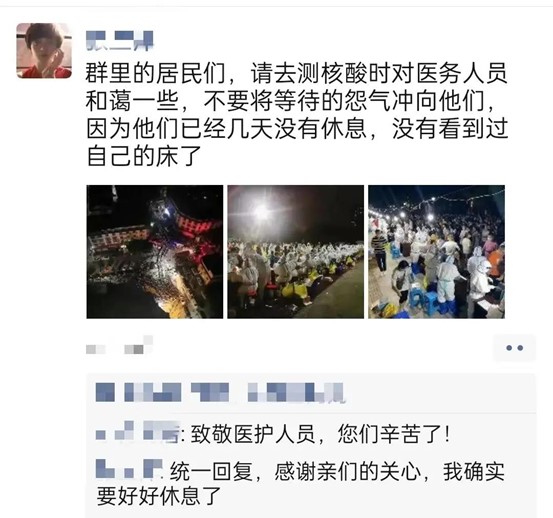Viewport: 553px width, 518px height.
Task: Enlarge the photo of workers in protective suits
Action: (x=436, y=252)
